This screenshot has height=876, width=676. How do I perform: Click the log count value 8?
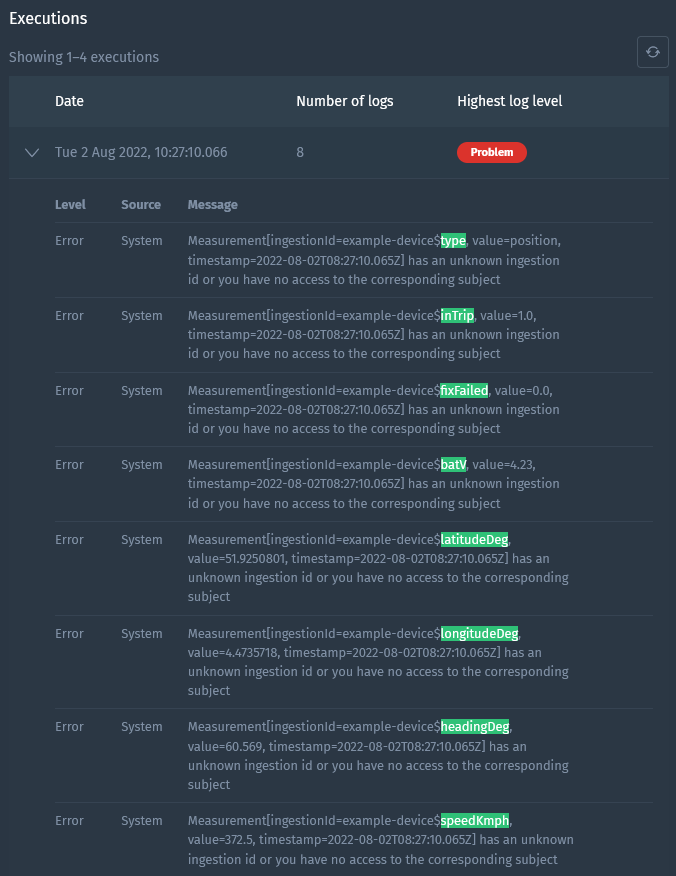point(299,152)
